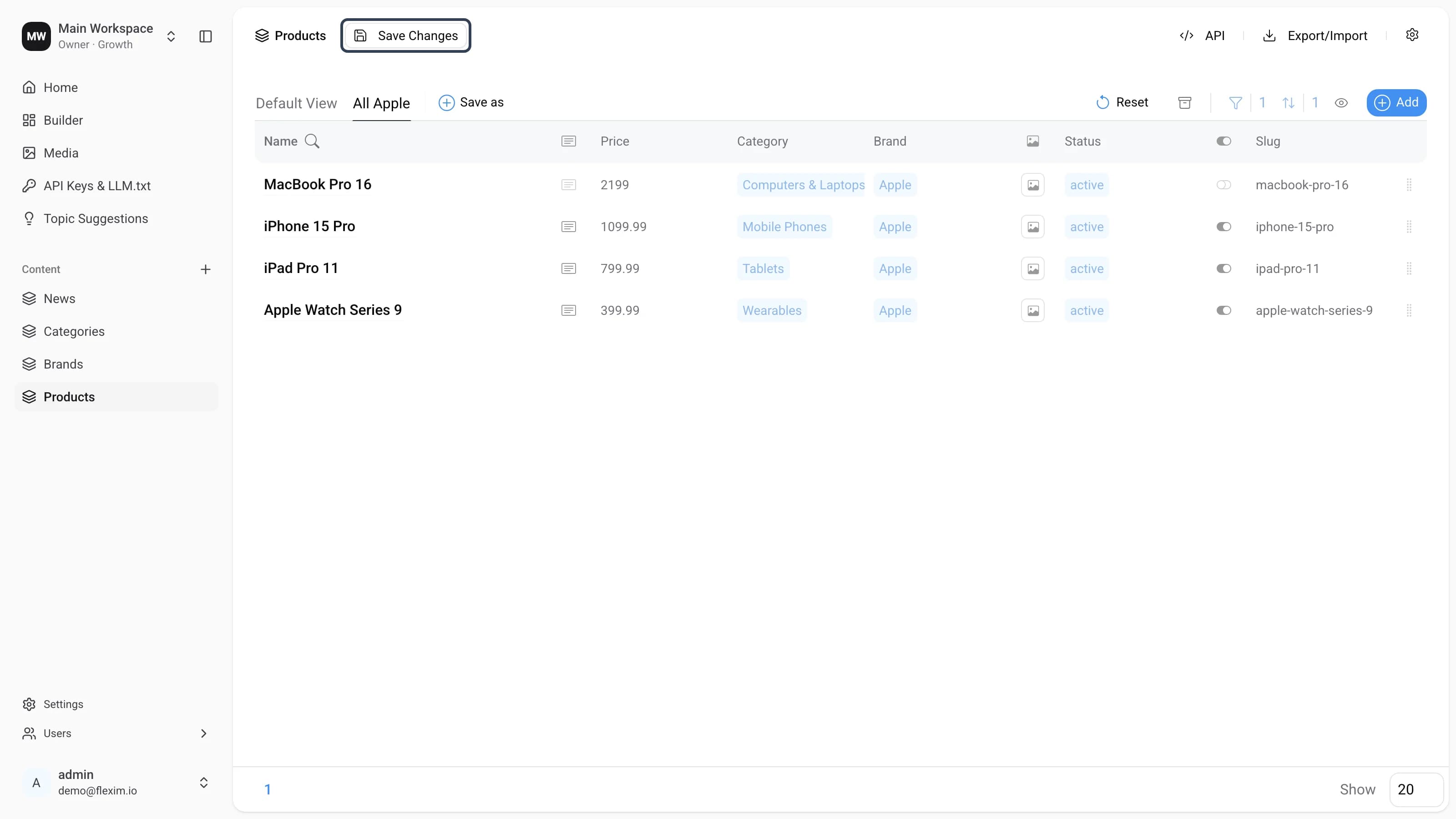
Task: Open the sort arrows icon
Action: tap(1288, 102)
